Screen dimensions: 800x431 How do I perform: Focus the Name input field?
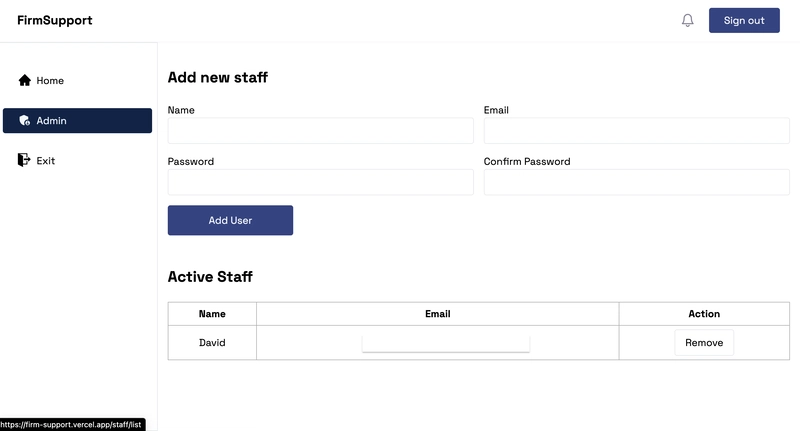coord(320,131)
